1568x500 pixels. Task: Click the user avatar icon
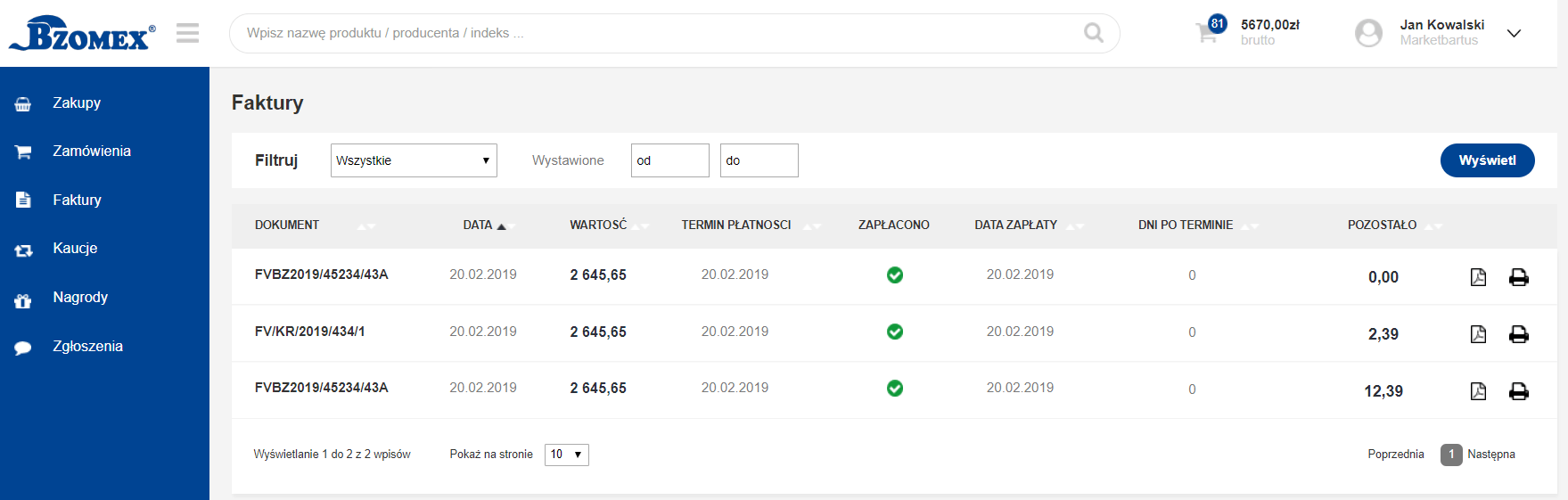(x=1368, y=33)
